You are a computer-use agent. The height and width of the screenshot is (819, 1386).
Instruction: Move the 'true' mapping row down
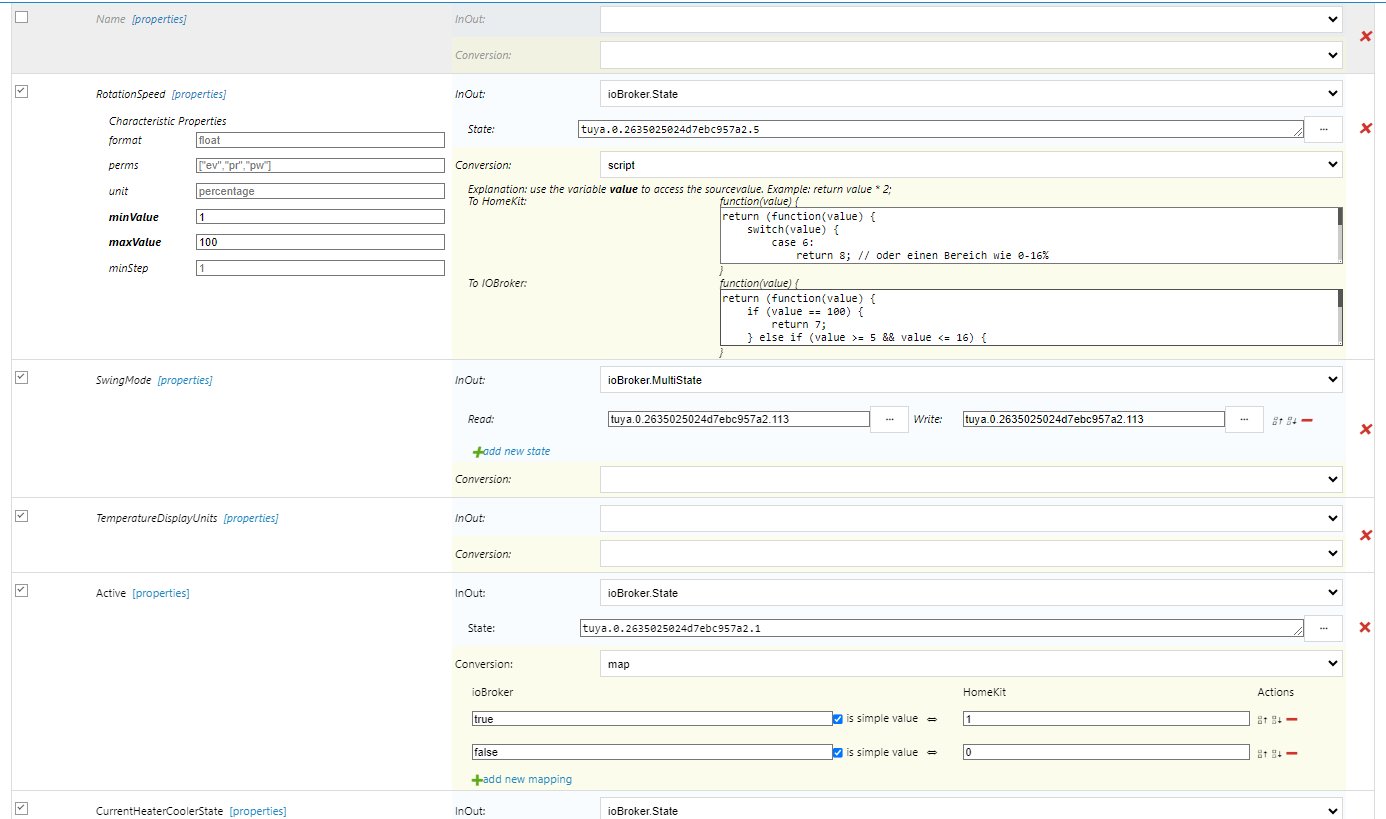(x=1276, y=719)
